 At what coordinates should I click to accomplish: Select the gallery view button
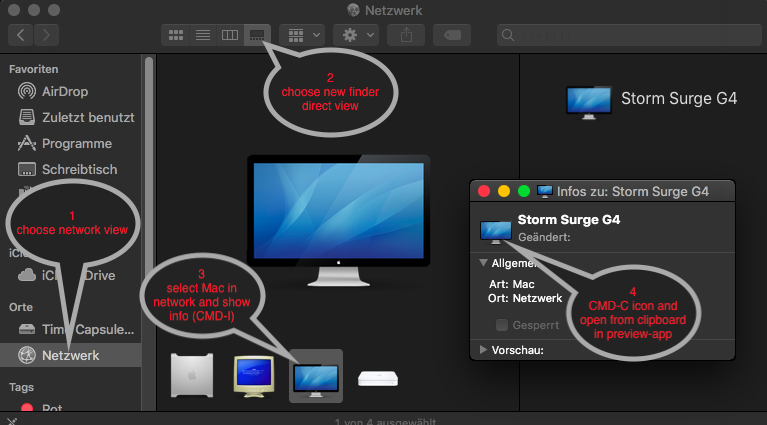pyautogui.click(x=257, y=35)
